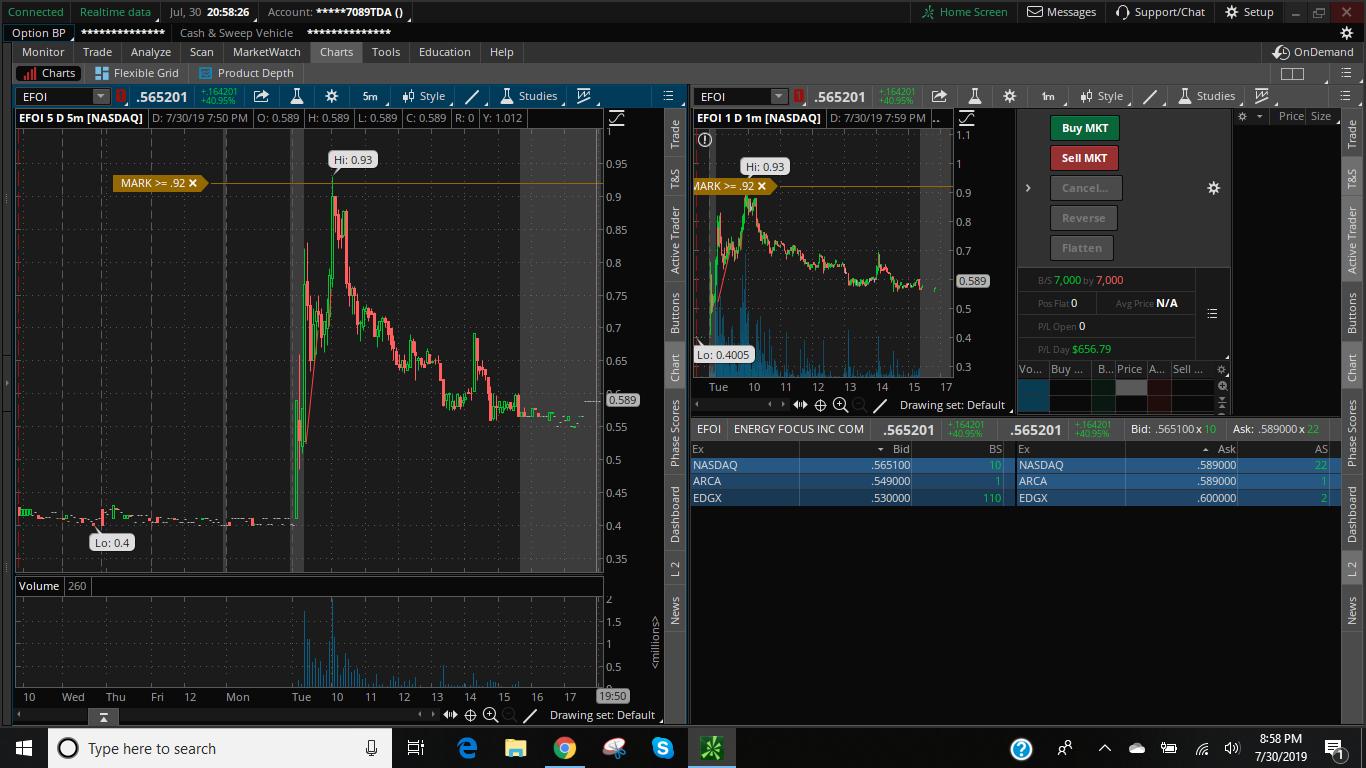Select the drawing line tool below the left chart
This screenshot has height=768, width=1366.
[x=530, y=715]
